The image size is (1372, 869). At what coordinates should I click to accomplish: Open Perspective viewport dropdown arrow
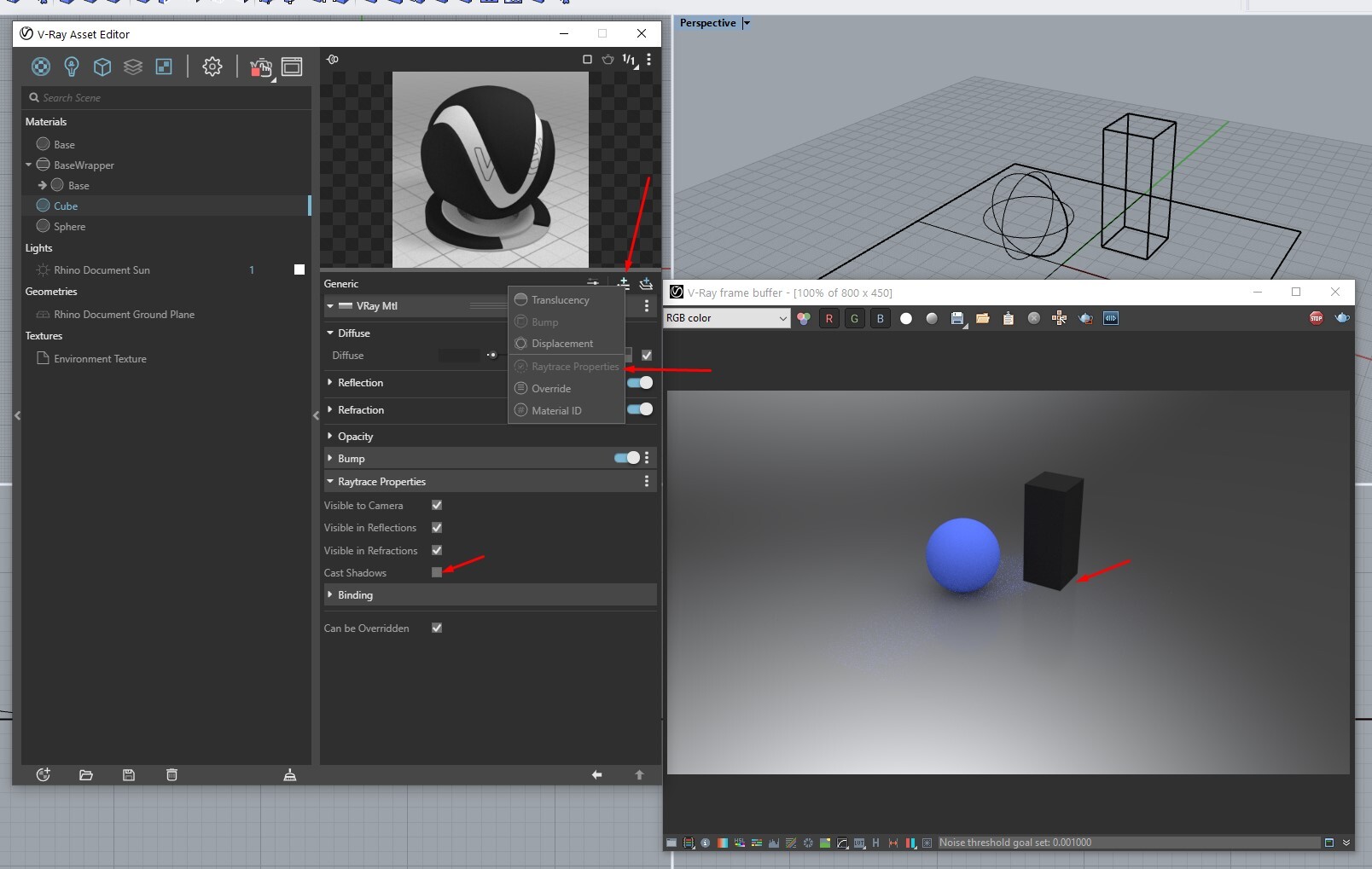tap(746, 23)
